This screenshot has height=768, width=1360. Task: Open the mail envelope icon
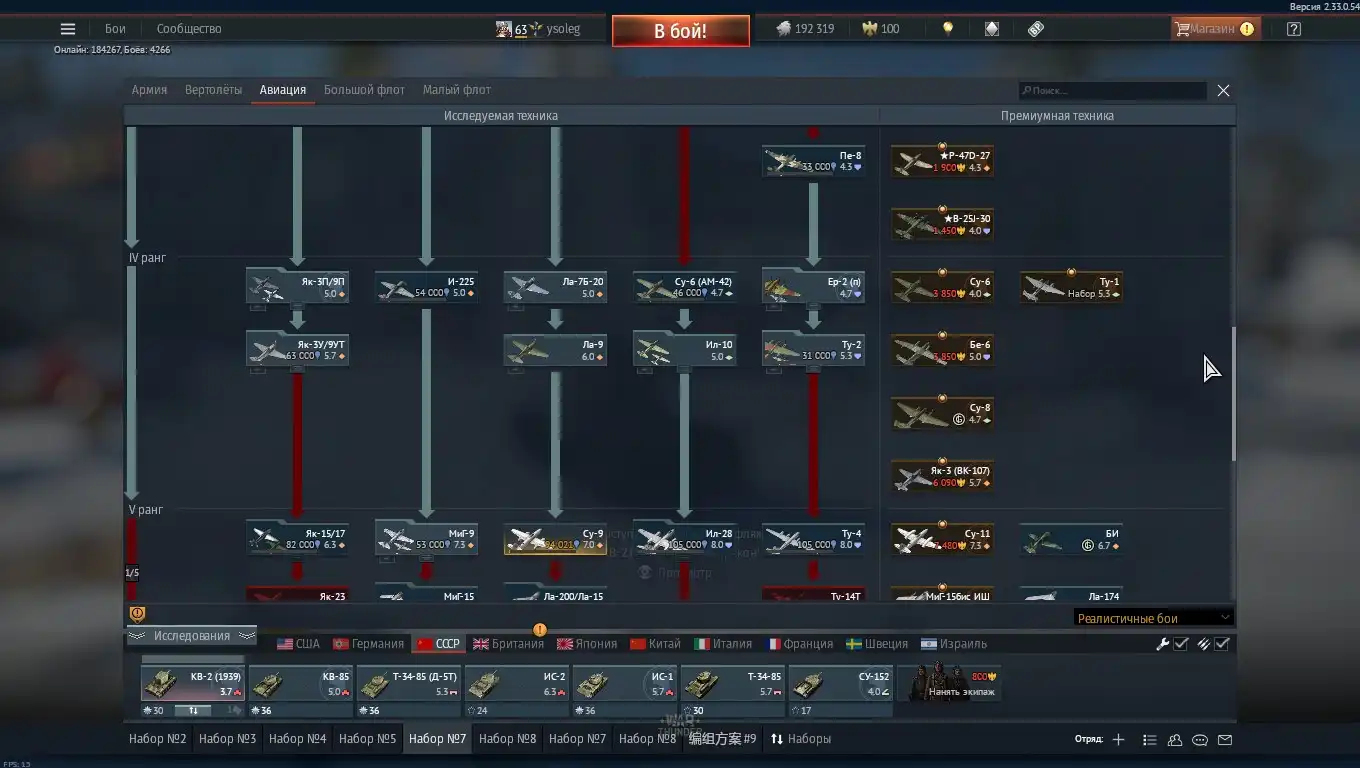coord(1225,740)
